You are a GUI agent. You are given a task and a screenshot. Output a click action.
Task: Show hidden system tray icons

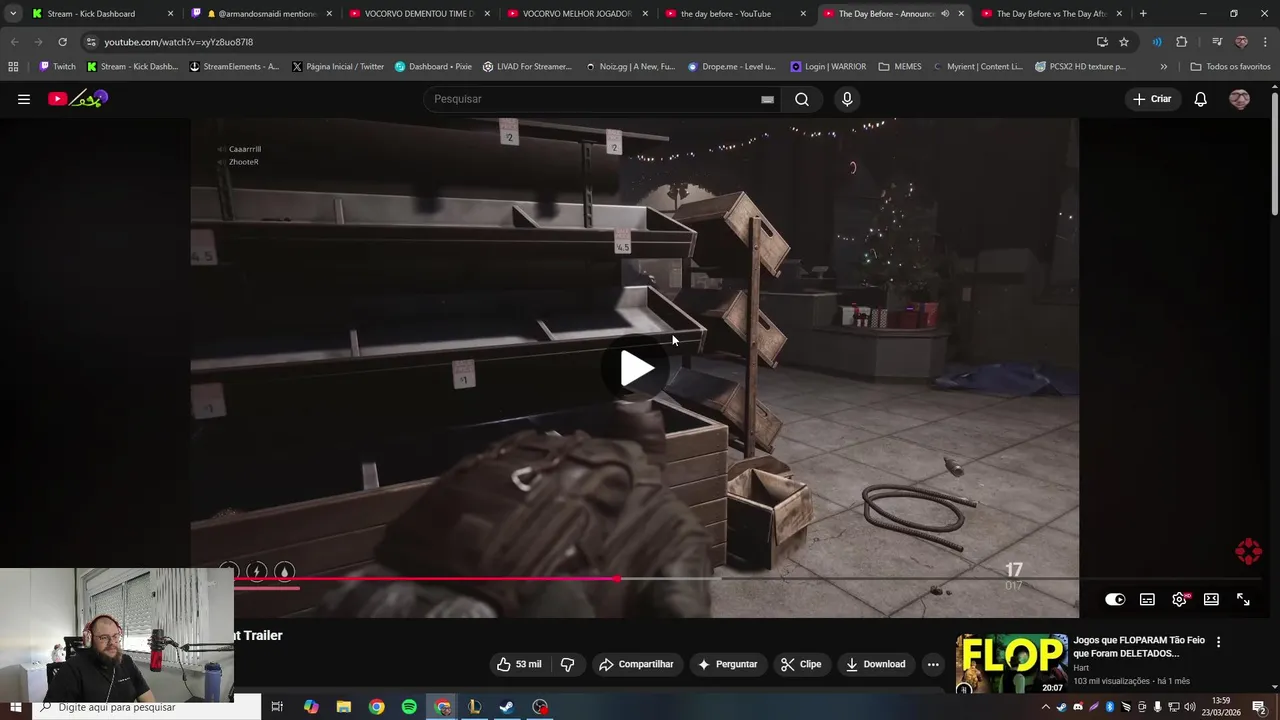1046,707
